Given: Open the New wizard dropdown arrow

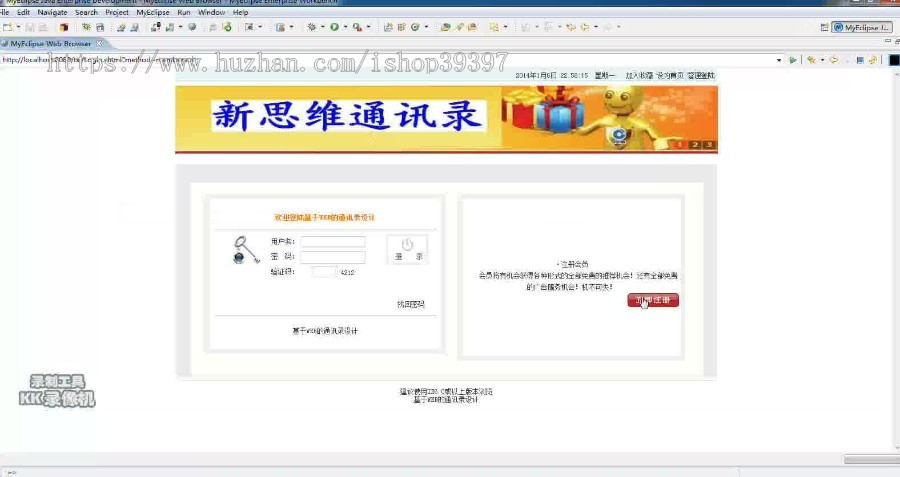Looking at the screenshot, I should coord(18,27).
